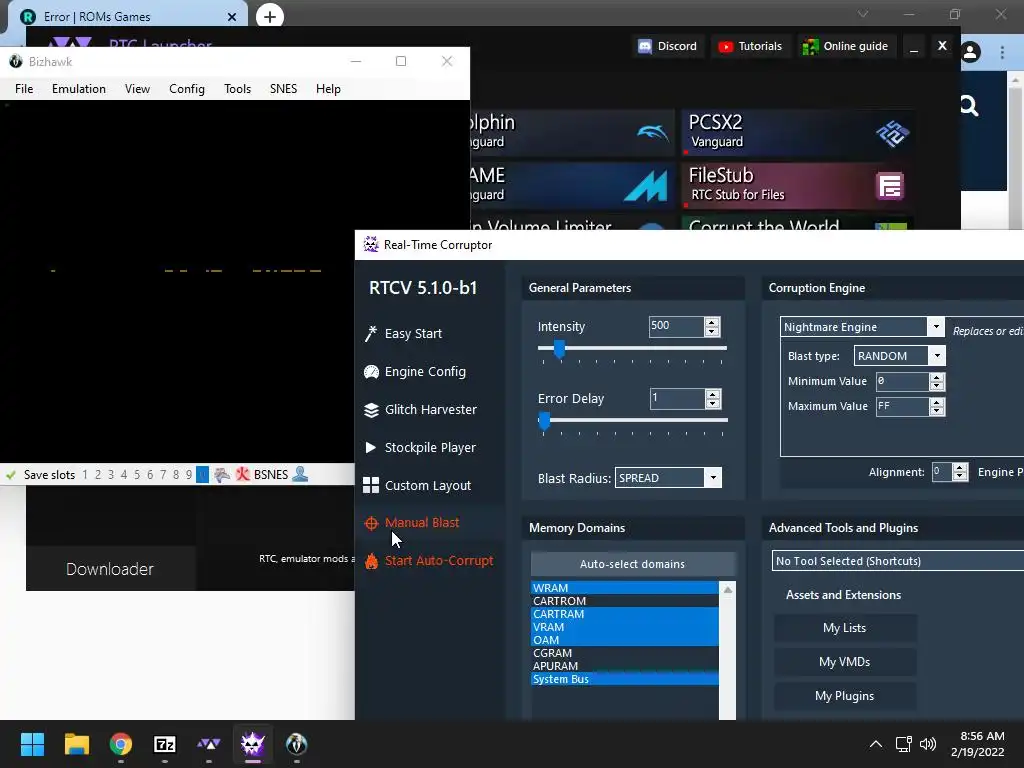Open File Explorer from the taskbar

[x=76, y=744]
